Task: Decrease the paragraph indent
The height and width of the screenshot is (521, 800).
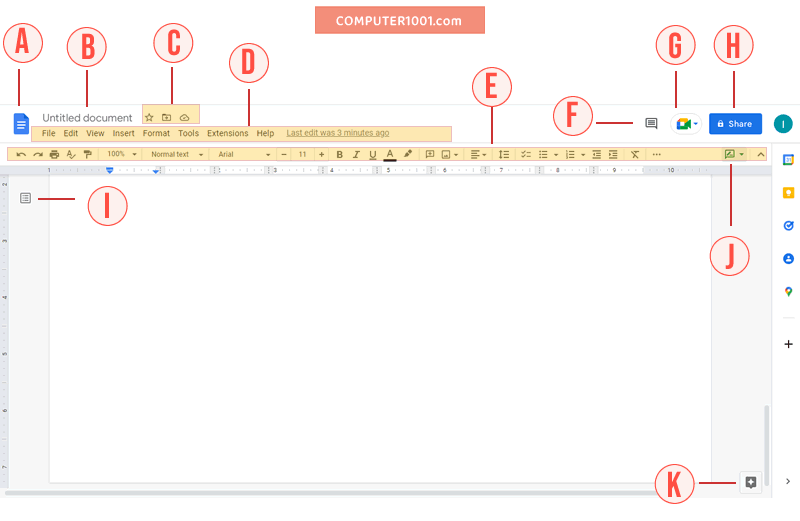Action: click(x=596, y=154)
